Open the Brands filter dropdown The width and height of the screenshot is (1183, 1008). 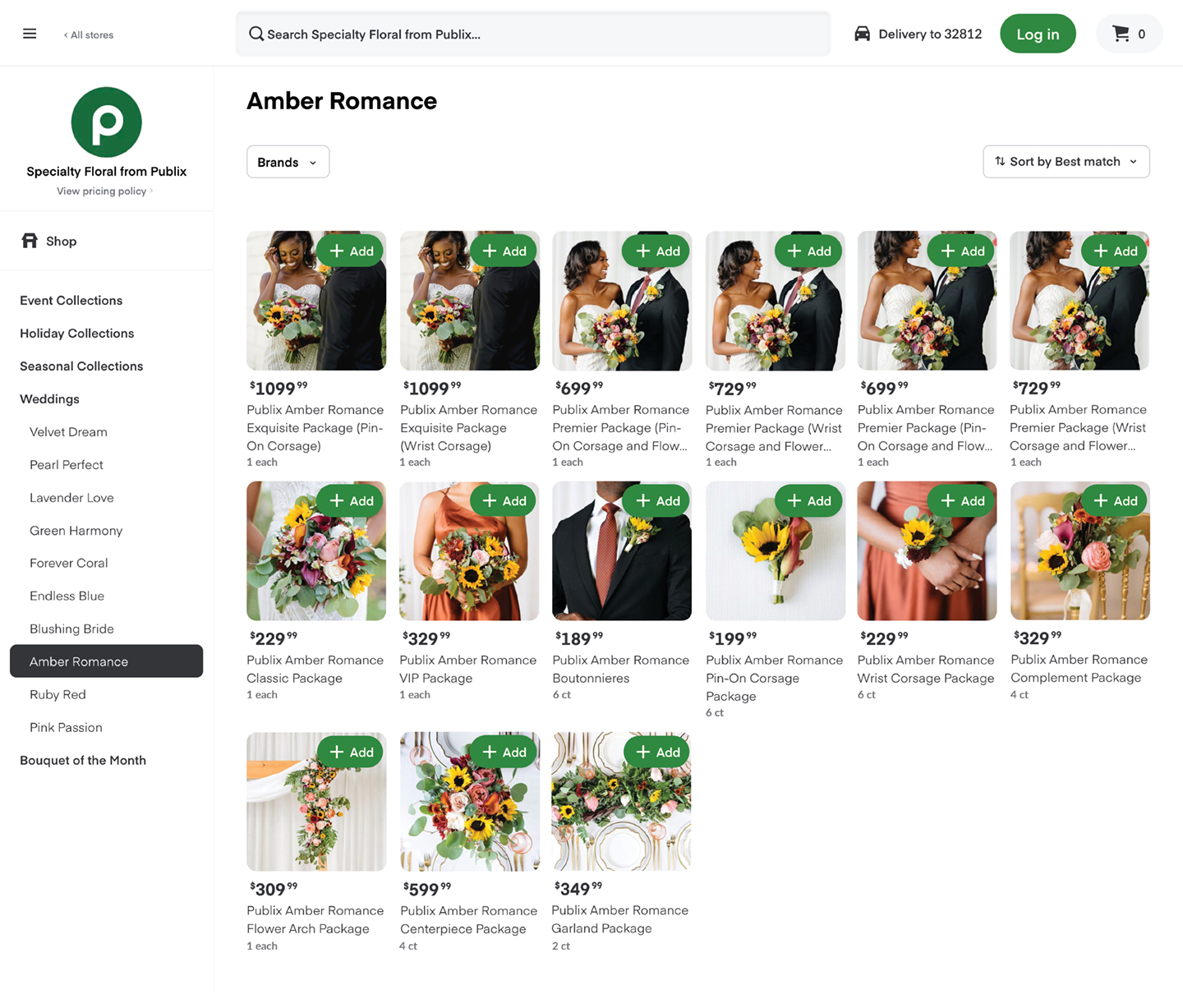(288, 162)
